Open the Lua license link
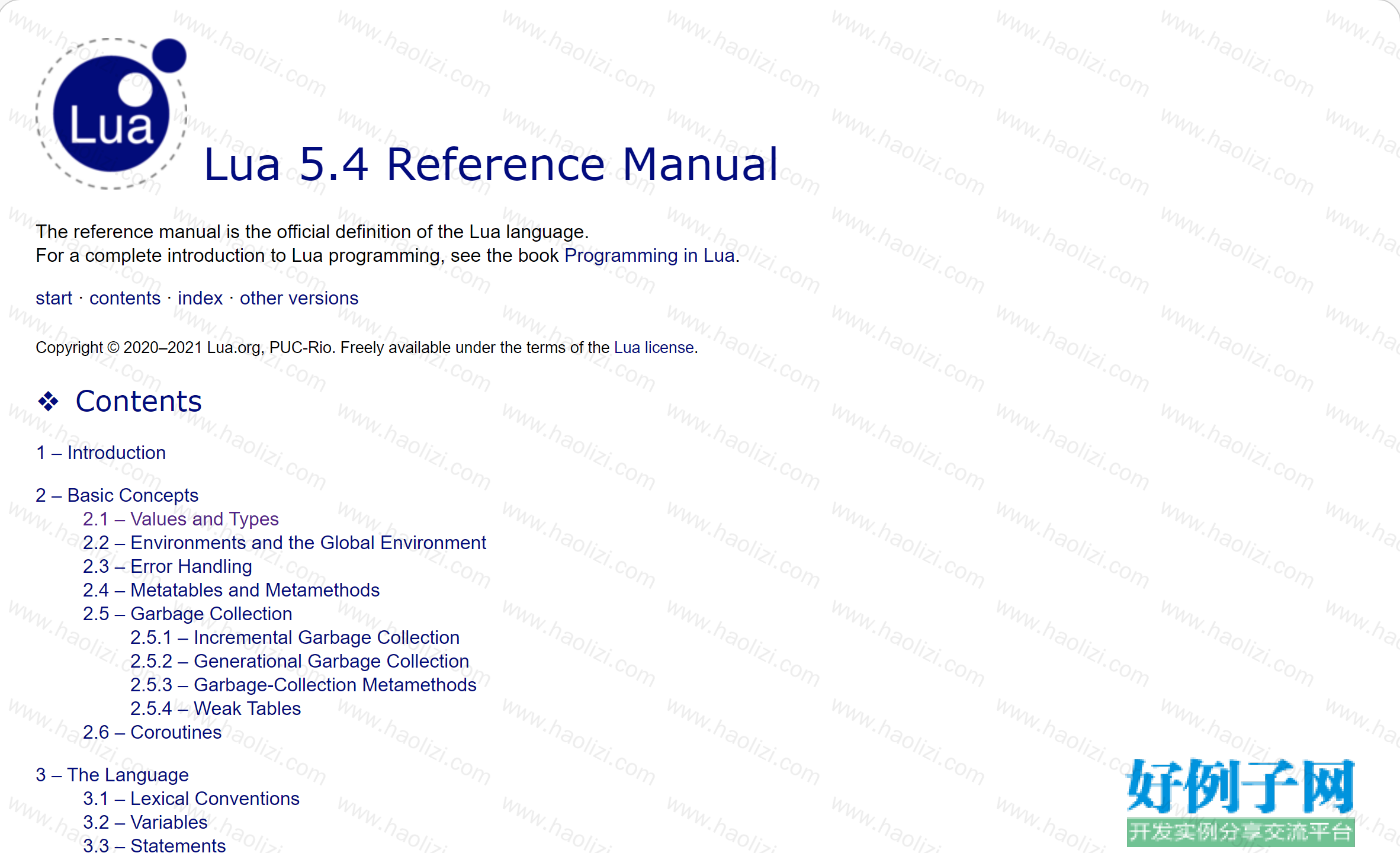 coord(654,348)
